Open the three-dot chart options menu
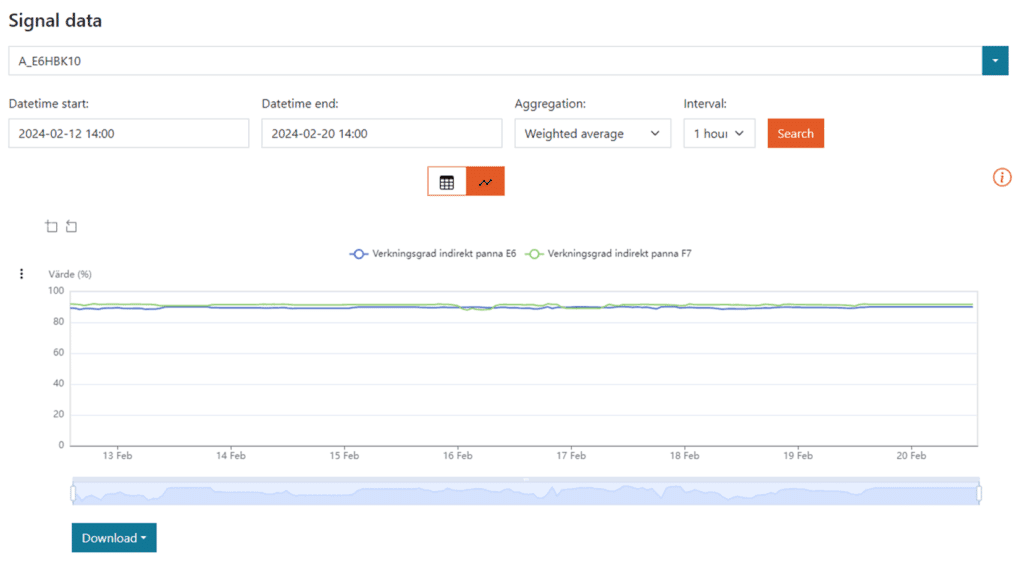This screenshot has height=563, width=1024. (22, 274)
